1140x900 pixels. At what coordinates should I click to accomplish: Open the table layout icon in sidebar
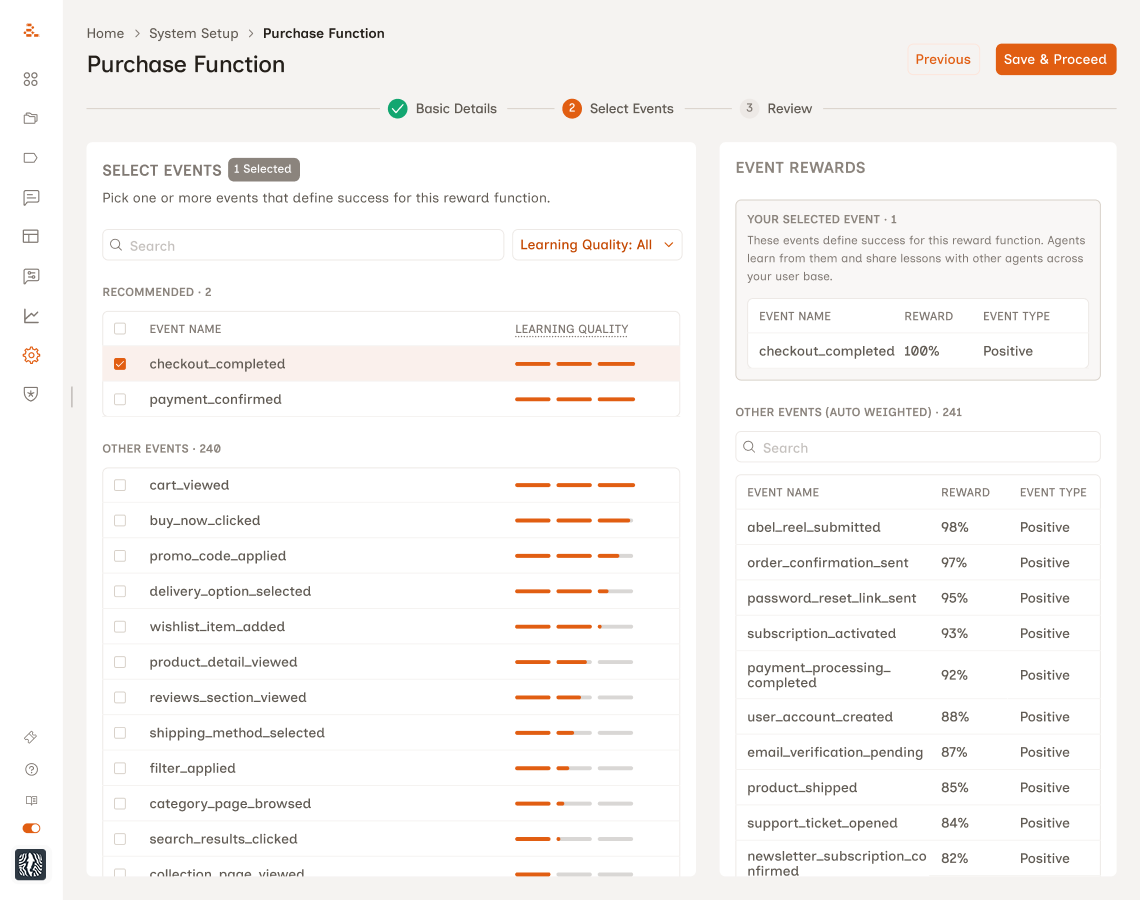coord(31,237)
